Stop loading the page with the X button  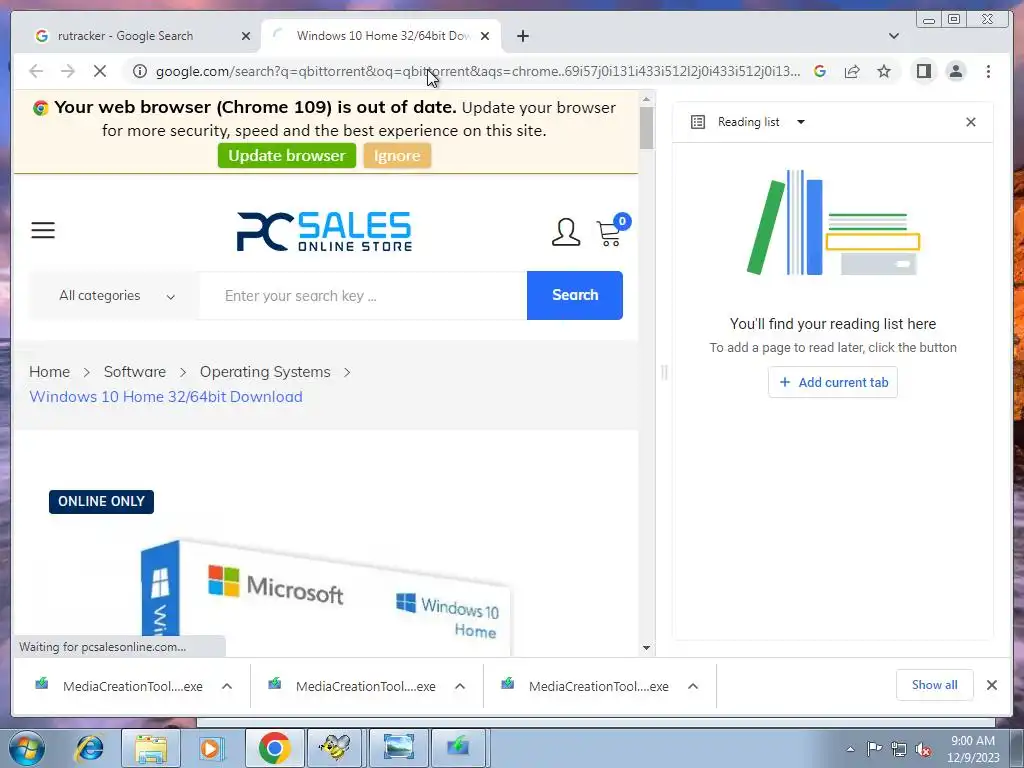coord(100,71)
